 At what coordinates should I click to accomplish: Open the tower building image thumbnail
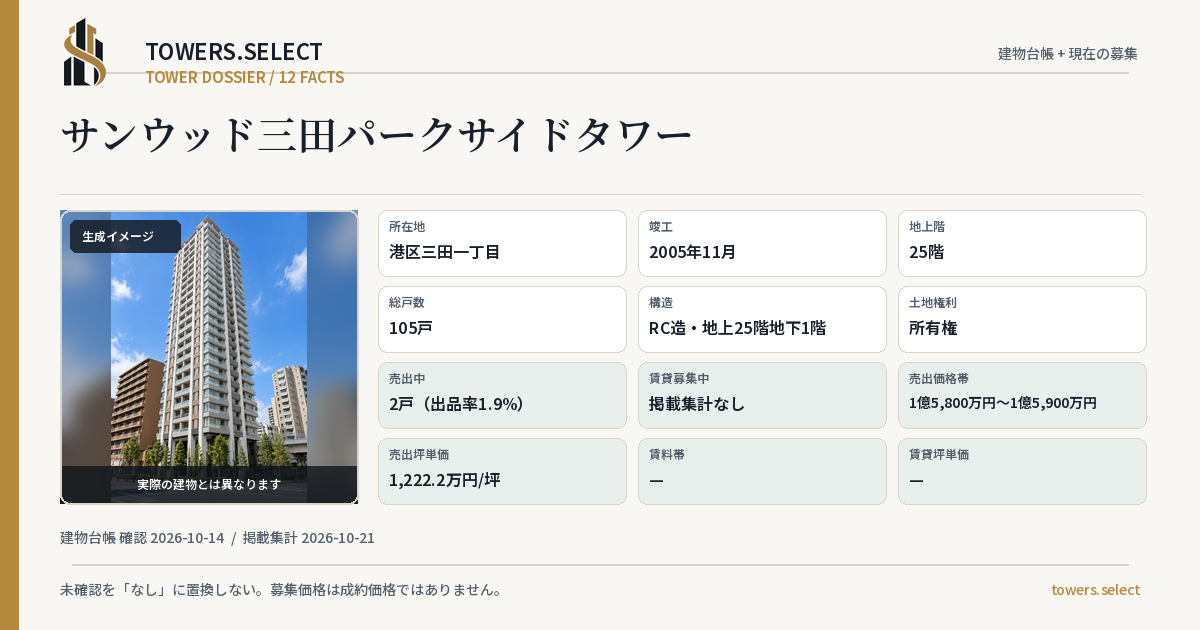(x=209, y=357)
